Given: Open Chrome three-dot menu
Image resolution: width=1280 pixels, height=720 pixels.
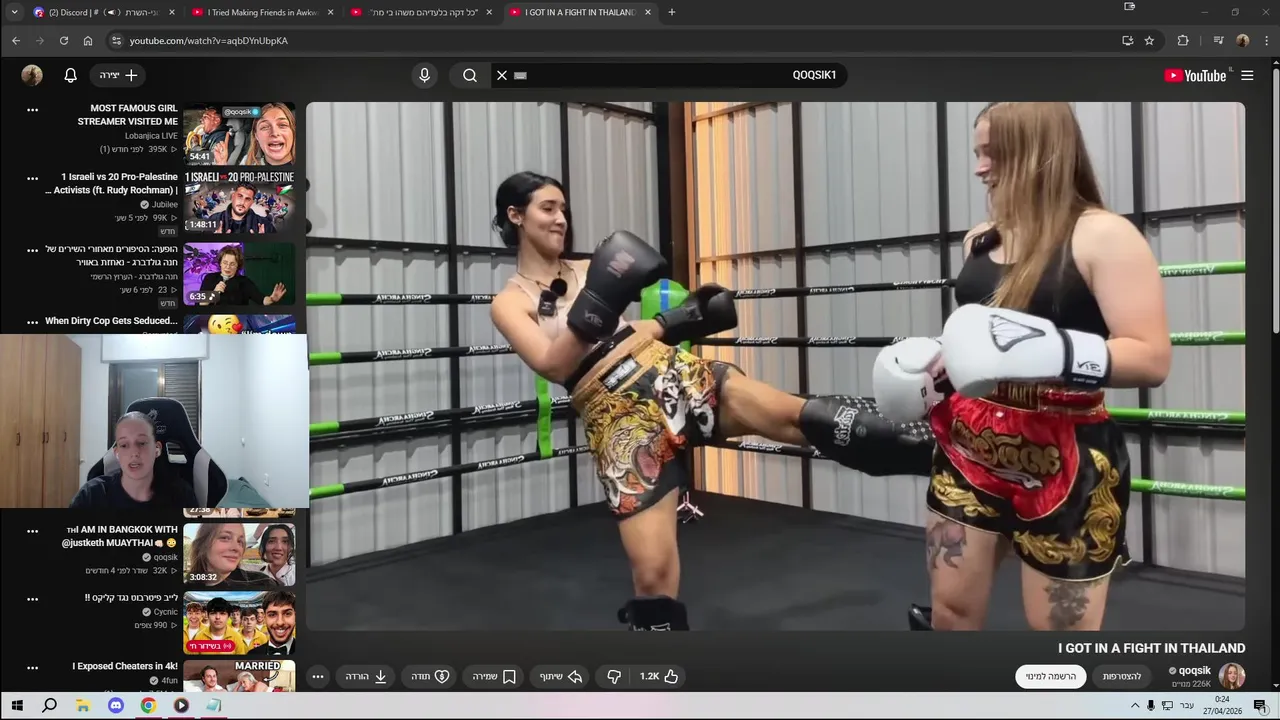Looking at the screenshot, I should click(x=1267, y=40).
